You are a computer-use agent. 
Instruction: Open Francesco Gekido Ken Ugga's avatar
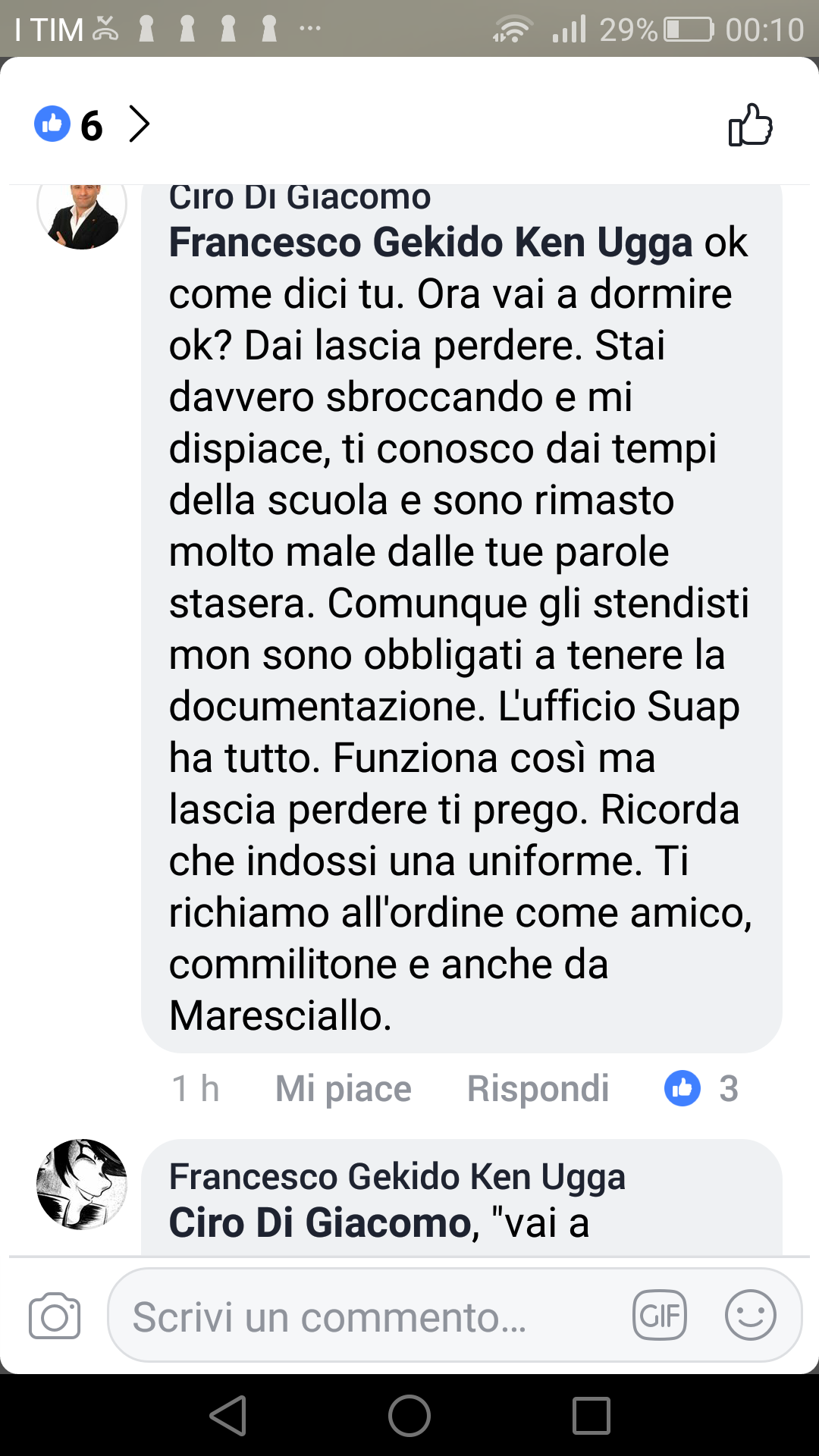tap(82, 1184)
